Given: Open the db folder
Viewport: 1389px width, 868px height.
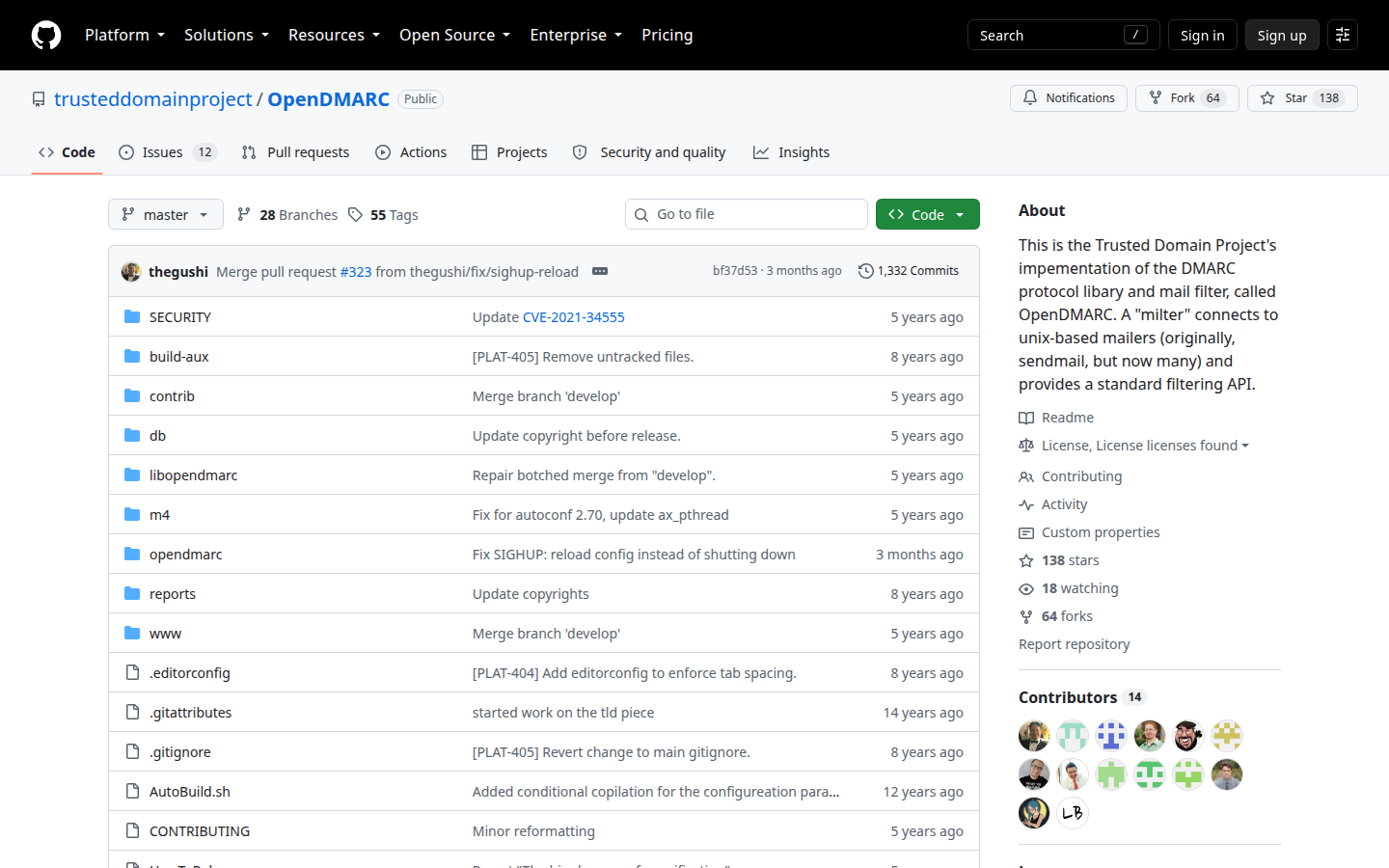Looking at the screenshot, I should [x=158, y=436].
